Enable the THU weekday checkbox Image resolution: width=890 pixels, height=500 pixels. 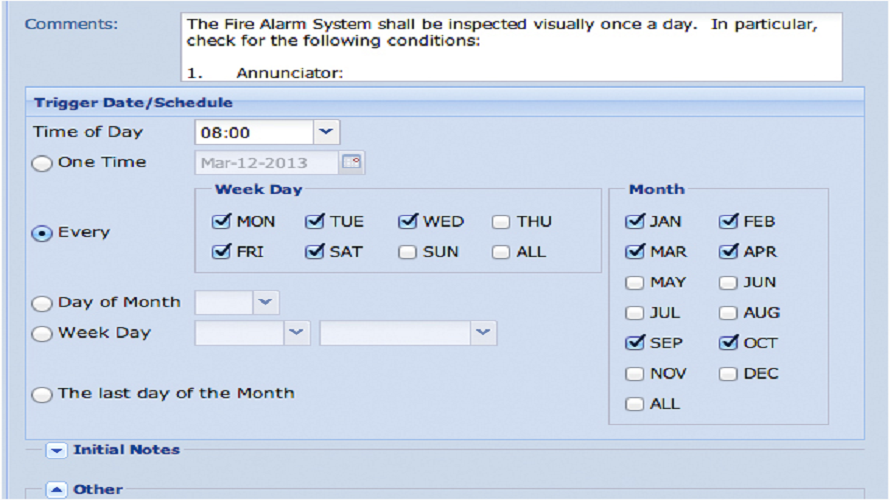tap(501, 222)
